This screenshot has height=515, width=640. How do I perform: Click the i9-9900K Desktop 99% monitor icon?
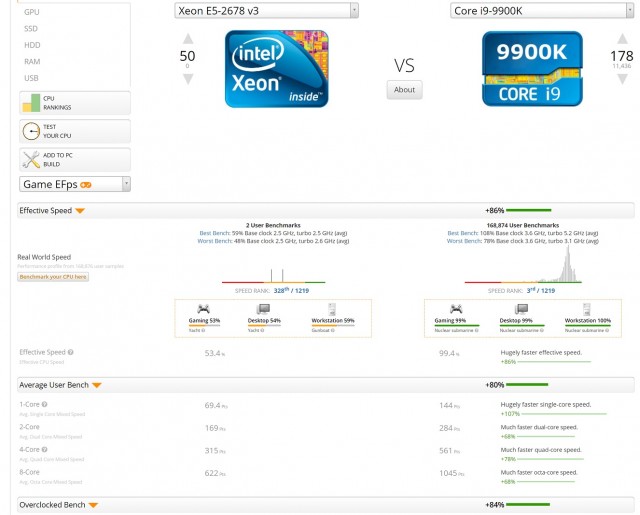coord(521,309)
